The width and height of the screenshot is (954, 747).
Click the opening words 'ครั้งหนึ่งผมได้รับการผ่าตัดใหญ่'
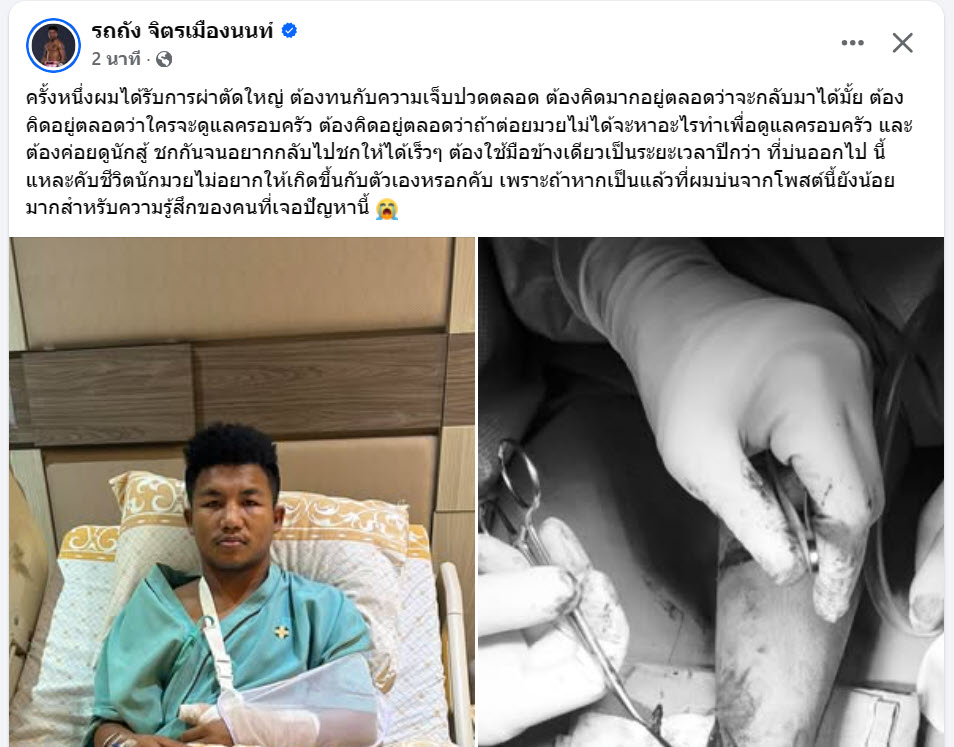click(x=155, y=97)
